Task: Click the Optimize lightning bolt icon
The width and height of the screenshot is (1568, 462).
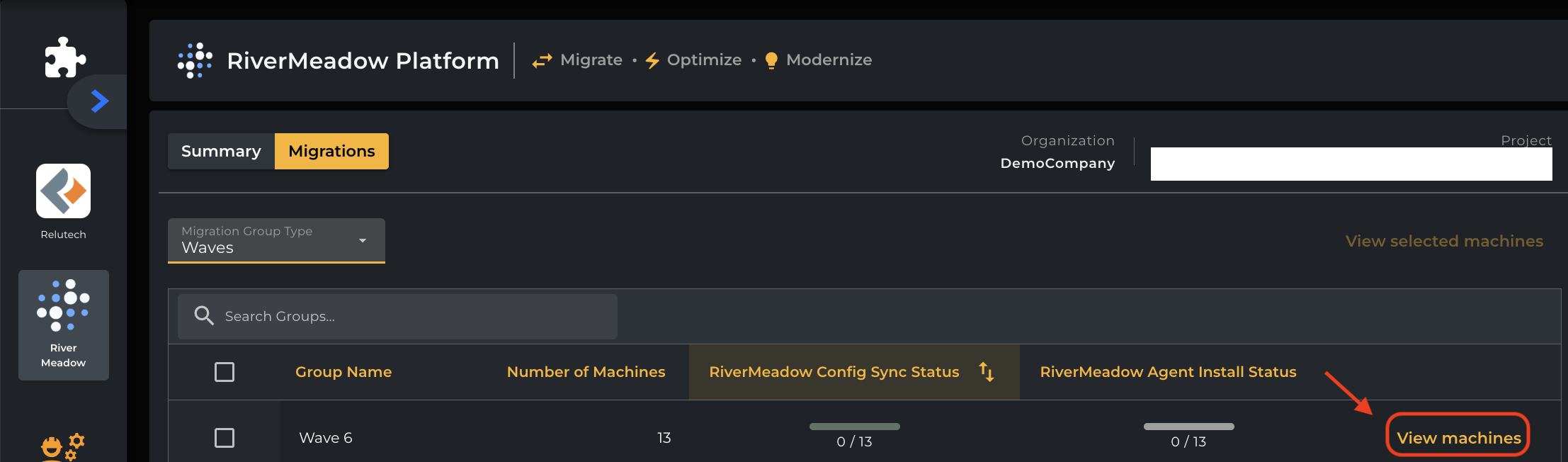Action: pos(652,61)
